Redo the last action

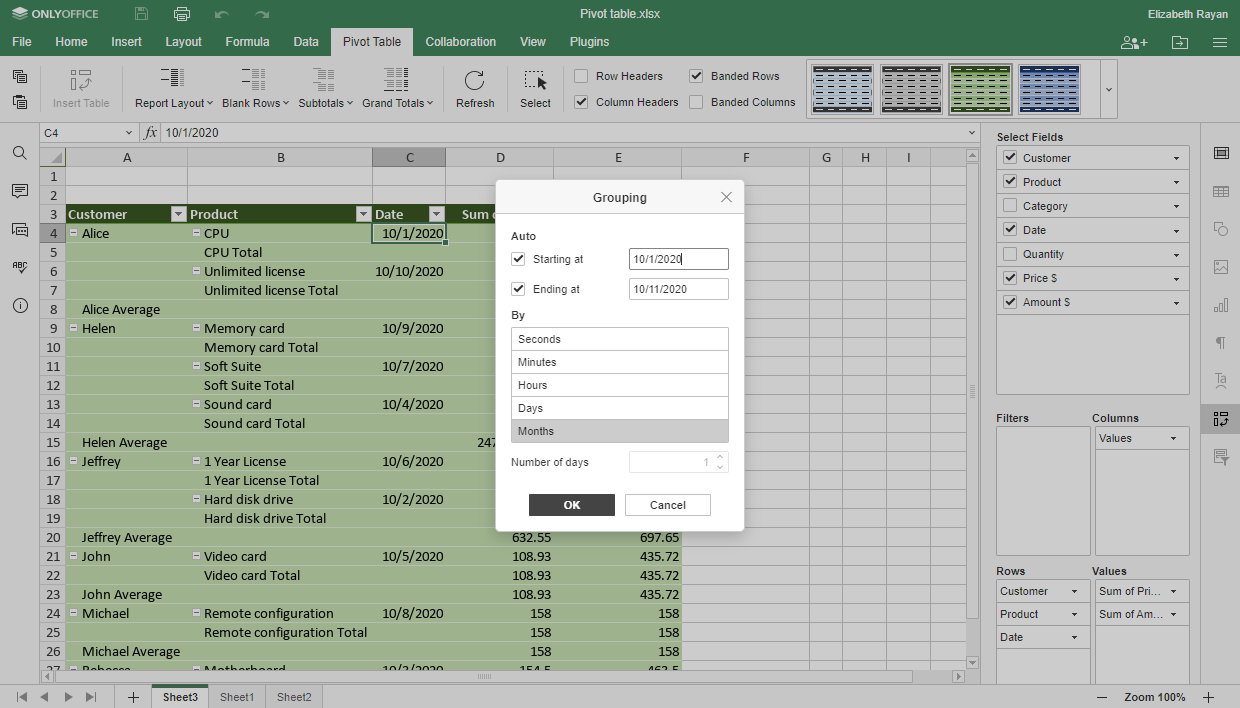tap(262, 14)
